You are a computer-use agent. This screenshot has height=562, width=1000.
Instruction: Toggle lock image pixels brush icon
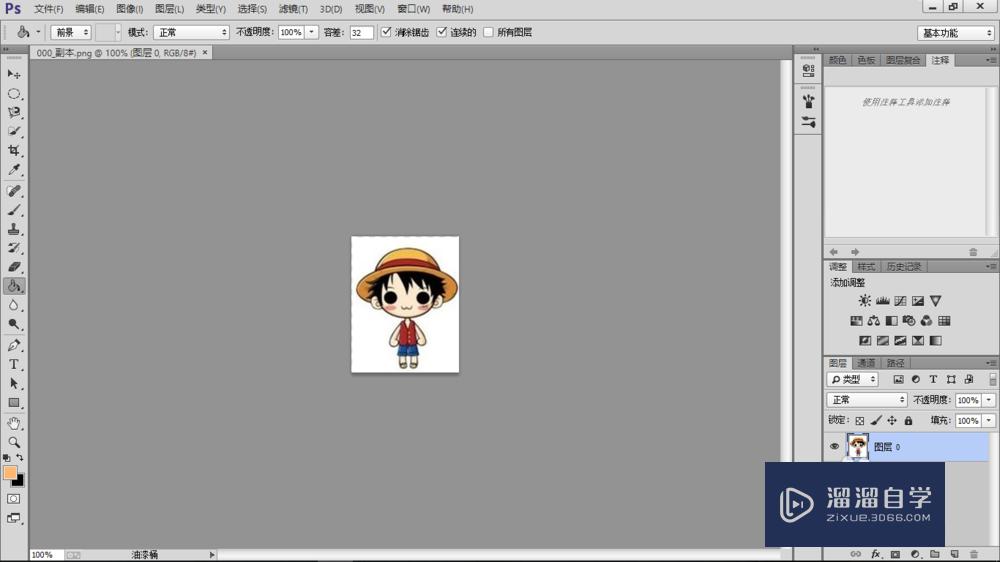pyautogui.click(x=876, y=420)
